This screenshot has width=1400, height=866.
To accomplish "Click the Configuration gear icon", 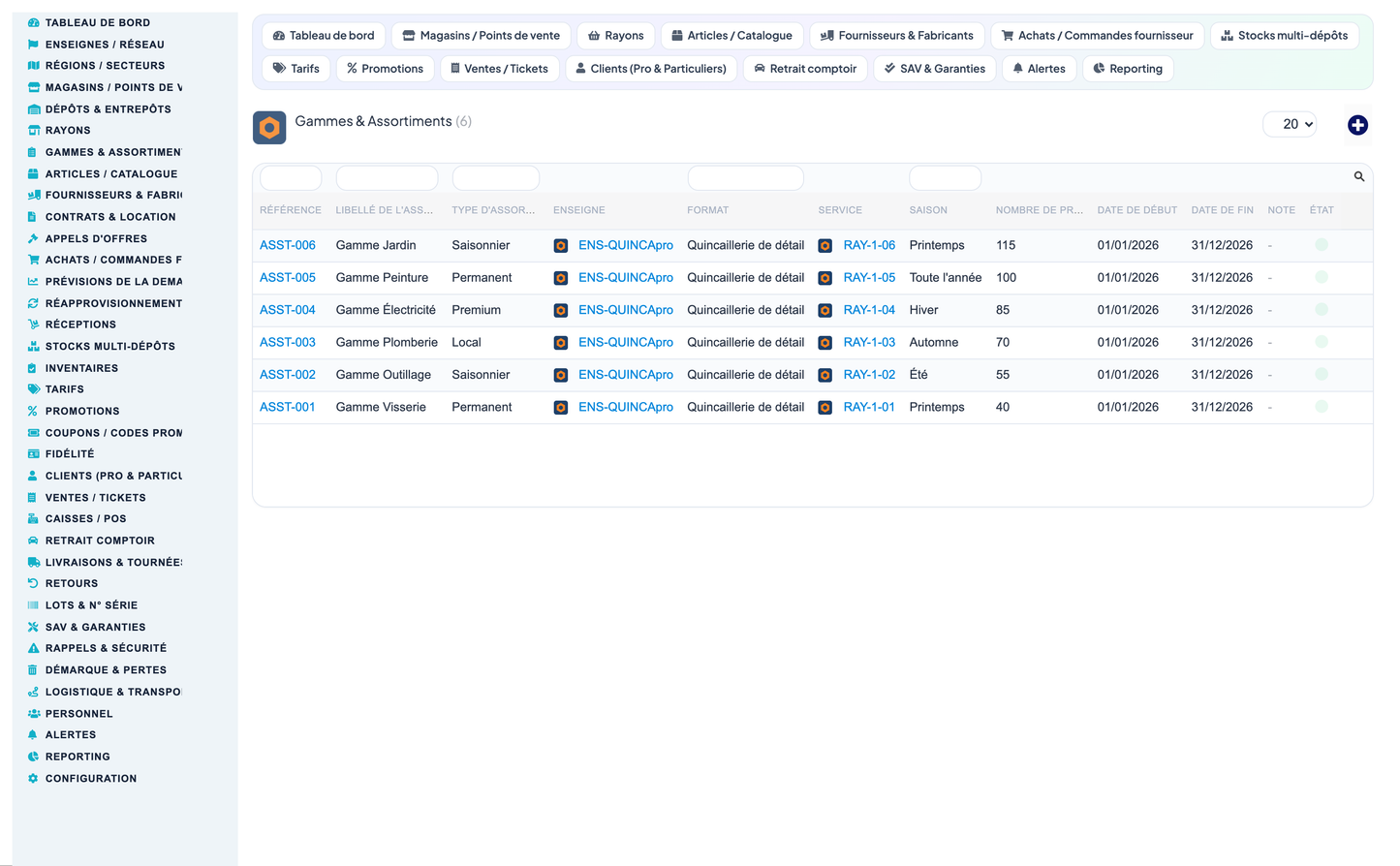I will (x=33, y=779).
